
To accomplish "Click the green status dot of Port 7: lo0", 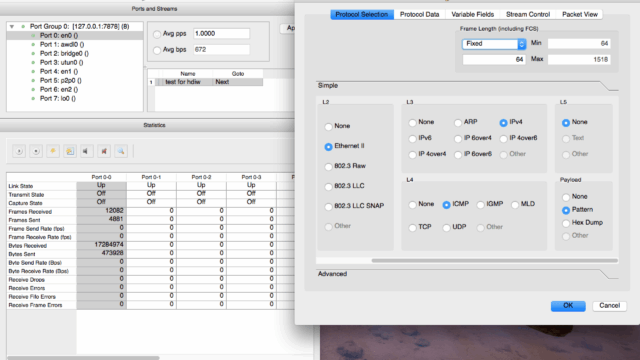I will click(x=33, y=98).
